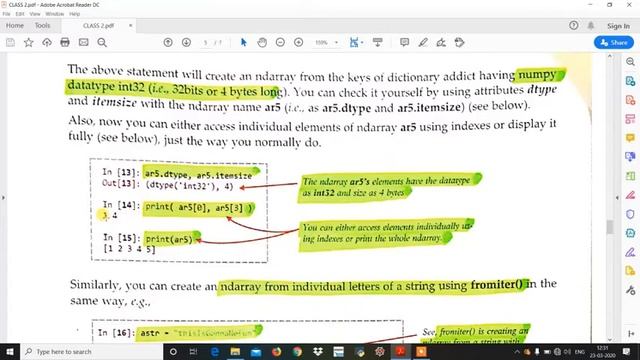640x360 pixels.
Task: Click the Sign document pen icon
Action: click(x=441, y=42)
